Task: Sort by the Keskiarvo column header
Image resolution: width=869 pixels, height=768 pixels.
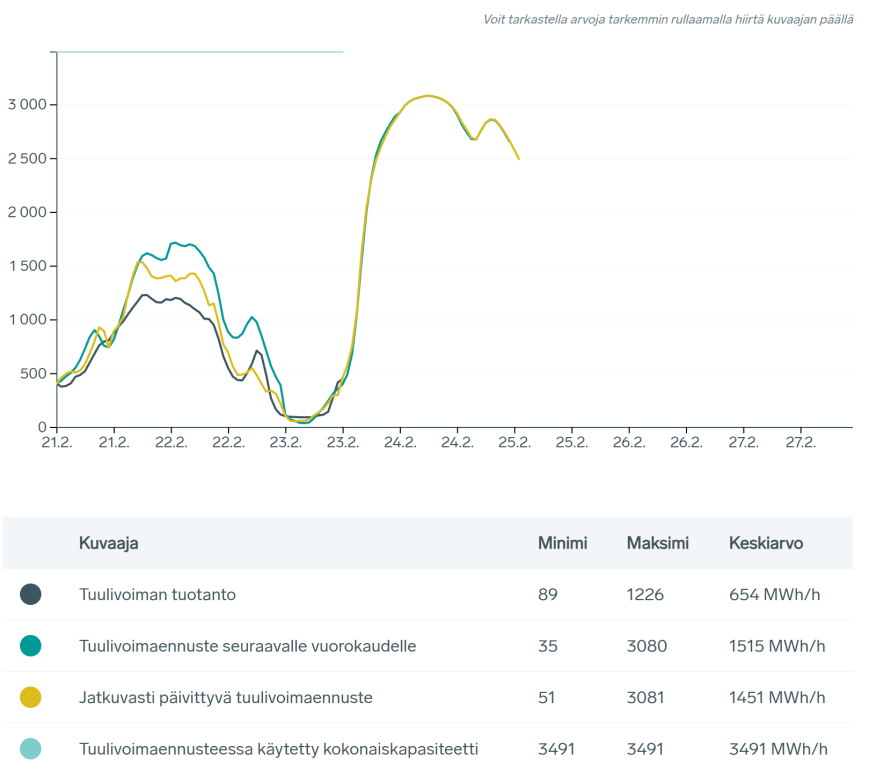Action: [x=765, y=543]
